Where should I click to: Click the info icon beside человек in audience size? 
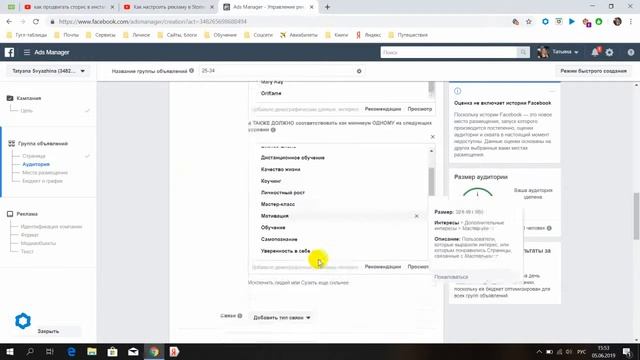549,228
